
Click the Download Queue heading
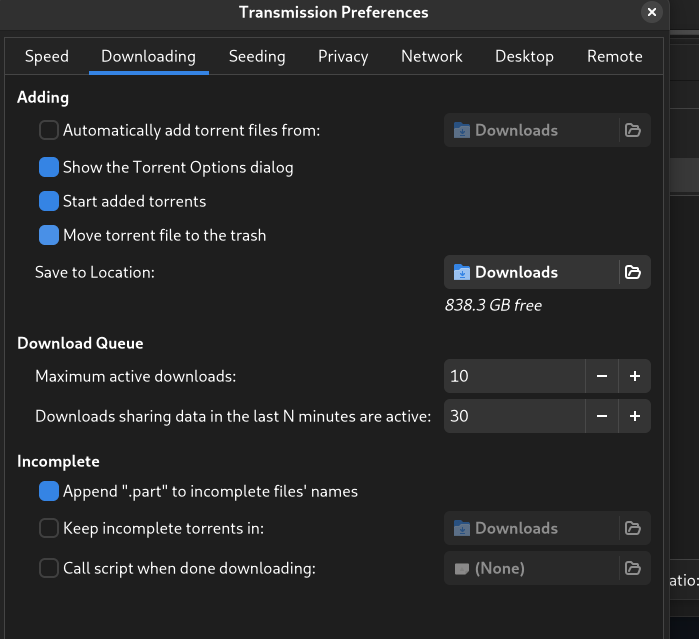pyautogui.click(x=80, y=343)
